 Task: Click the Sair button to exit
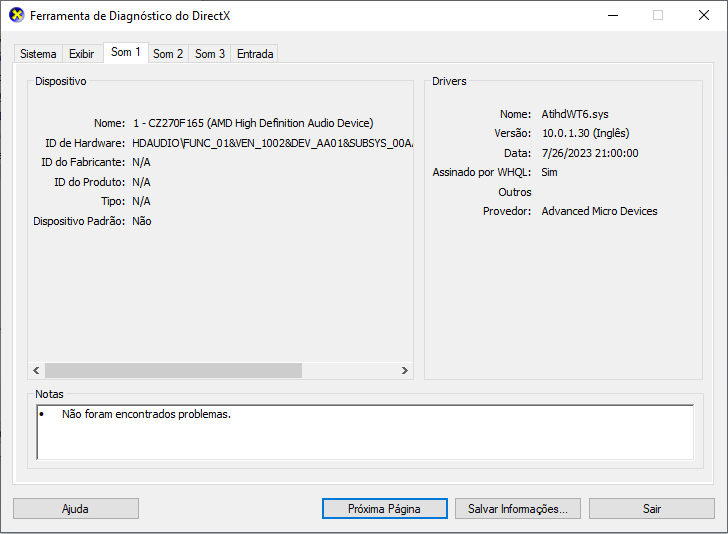(652, 508)
